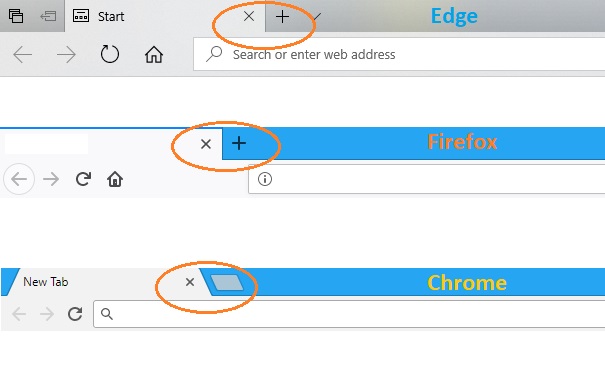Close Chrome's New Tab tab

pos(190,282)
